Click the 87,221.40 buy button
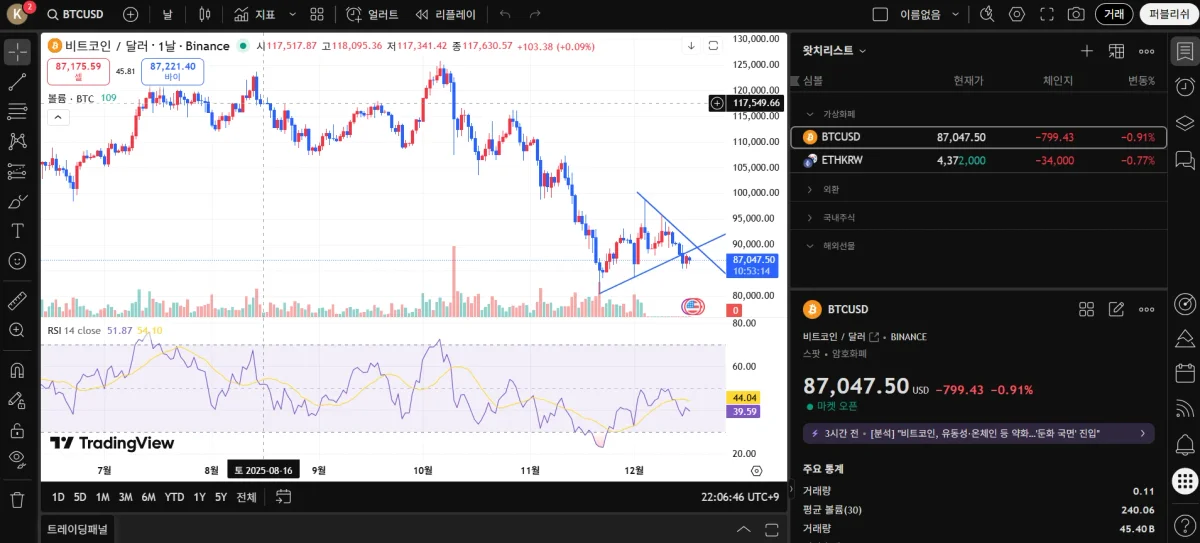Screen dimensions: 1200x543 tap(172, 71)
